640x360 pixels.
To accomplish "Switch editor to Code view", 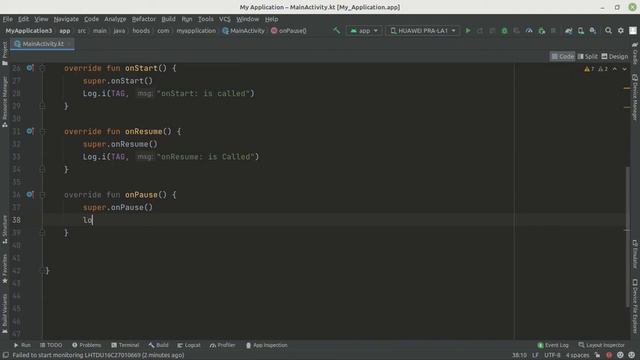I will (x=562, y=56).
